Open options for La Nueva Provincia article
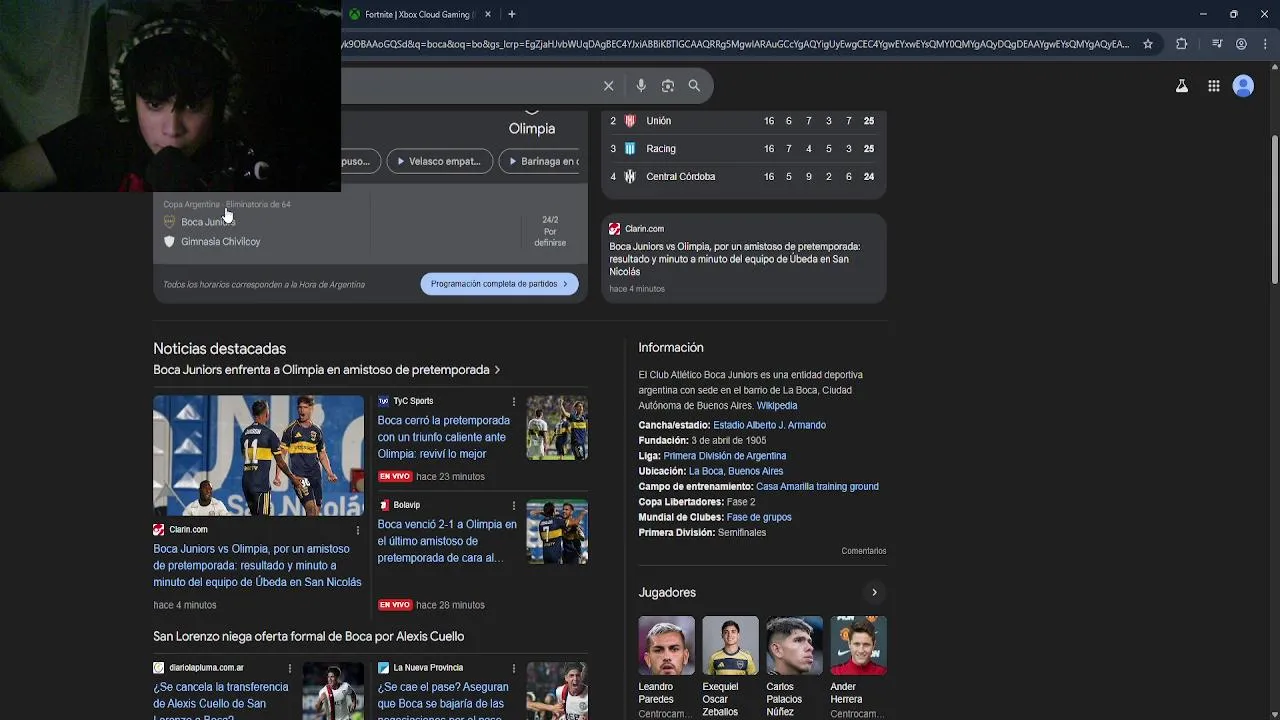This screenshot has height=720, width=1280. (x=514, y=668)
